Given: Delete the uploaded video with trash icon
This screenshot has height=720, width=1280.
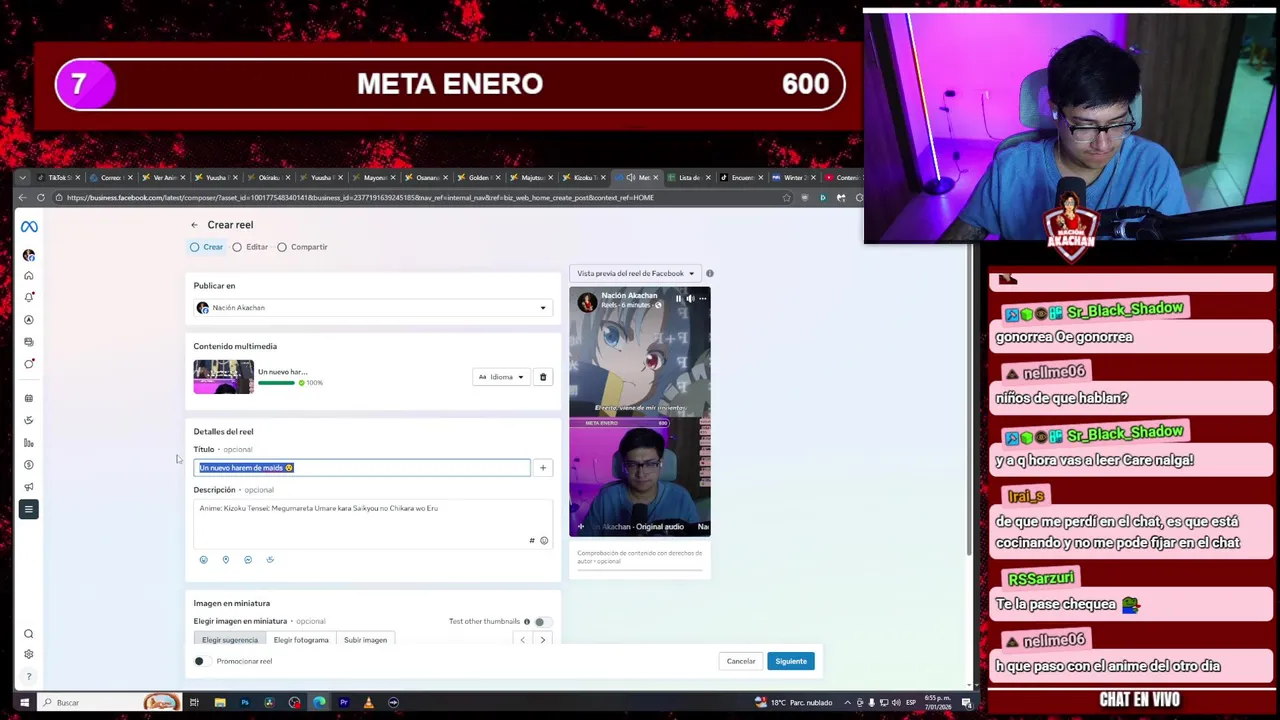Looking at the screenshot, I should coord(543,377).
